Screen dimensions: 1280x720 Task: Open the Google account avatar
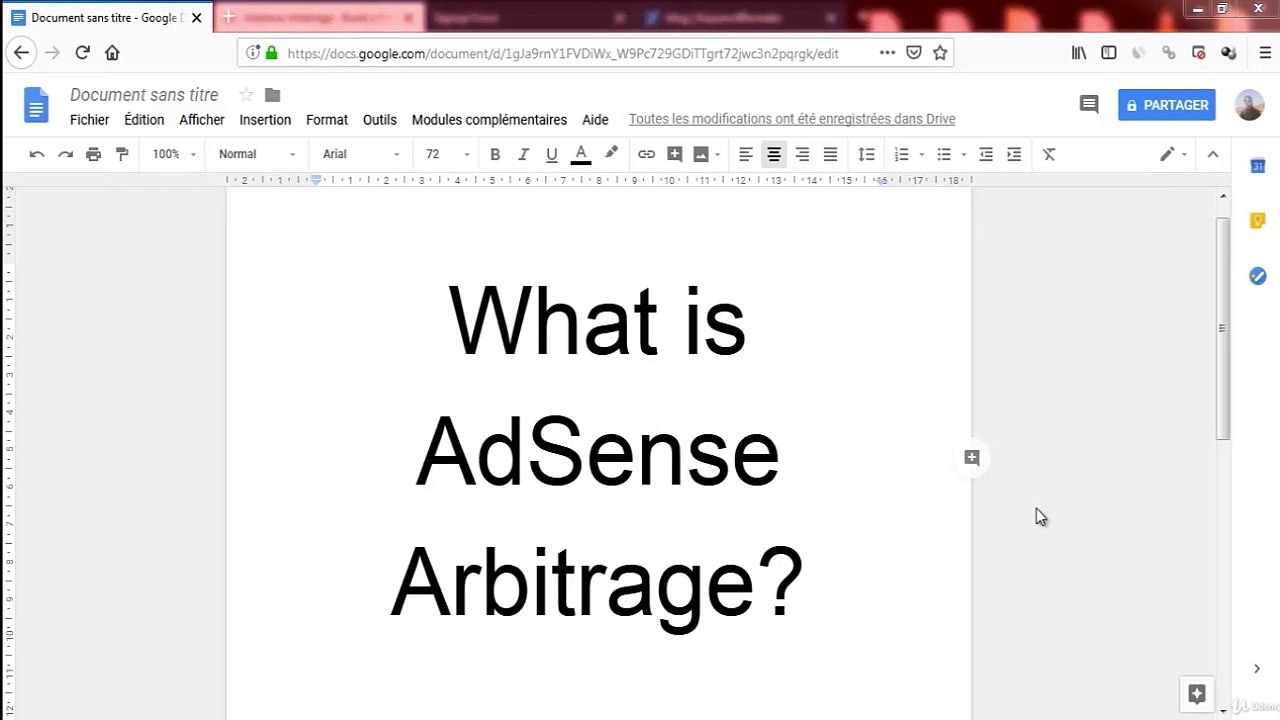(1249, 105)
